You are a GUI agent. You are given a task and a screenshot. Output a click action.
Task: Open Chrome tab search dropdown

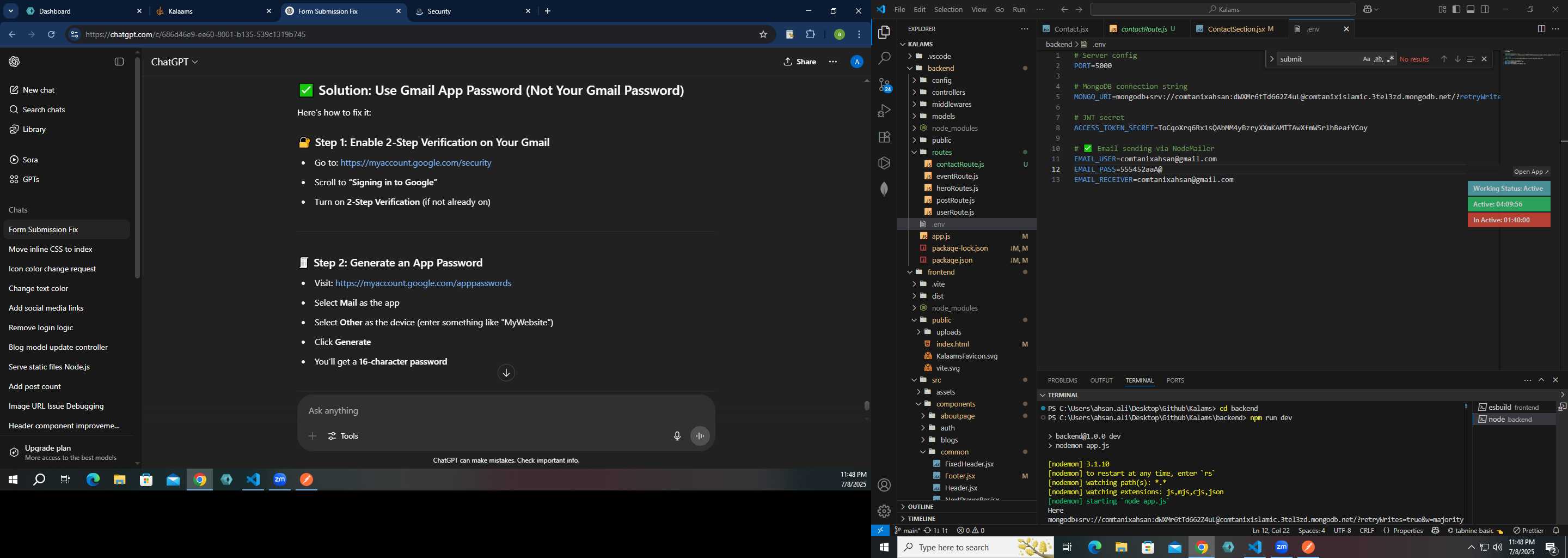click(x=11, y=11)
